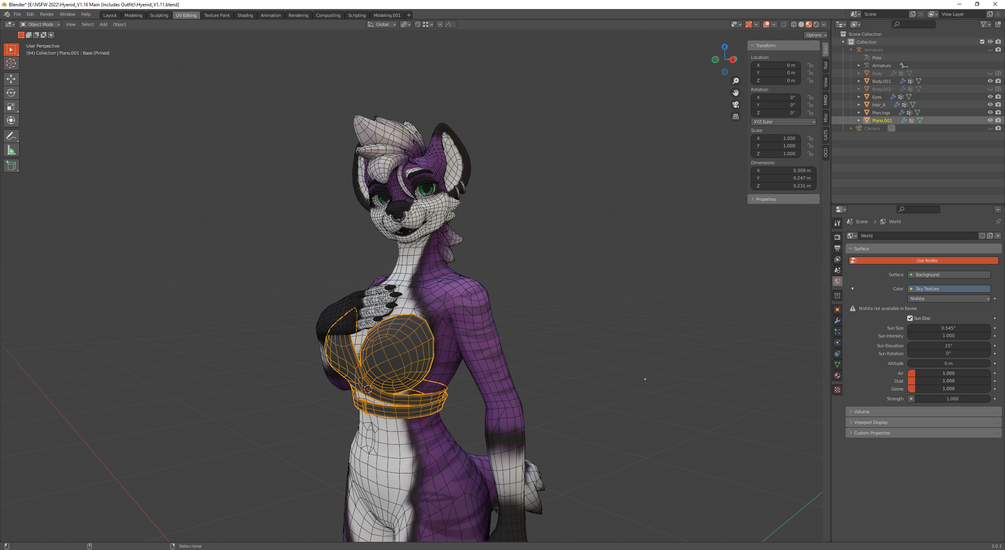This screenshot has width=1005, height=550.
Task: Expand the Viewport Display panel
Action: [923, 422]
